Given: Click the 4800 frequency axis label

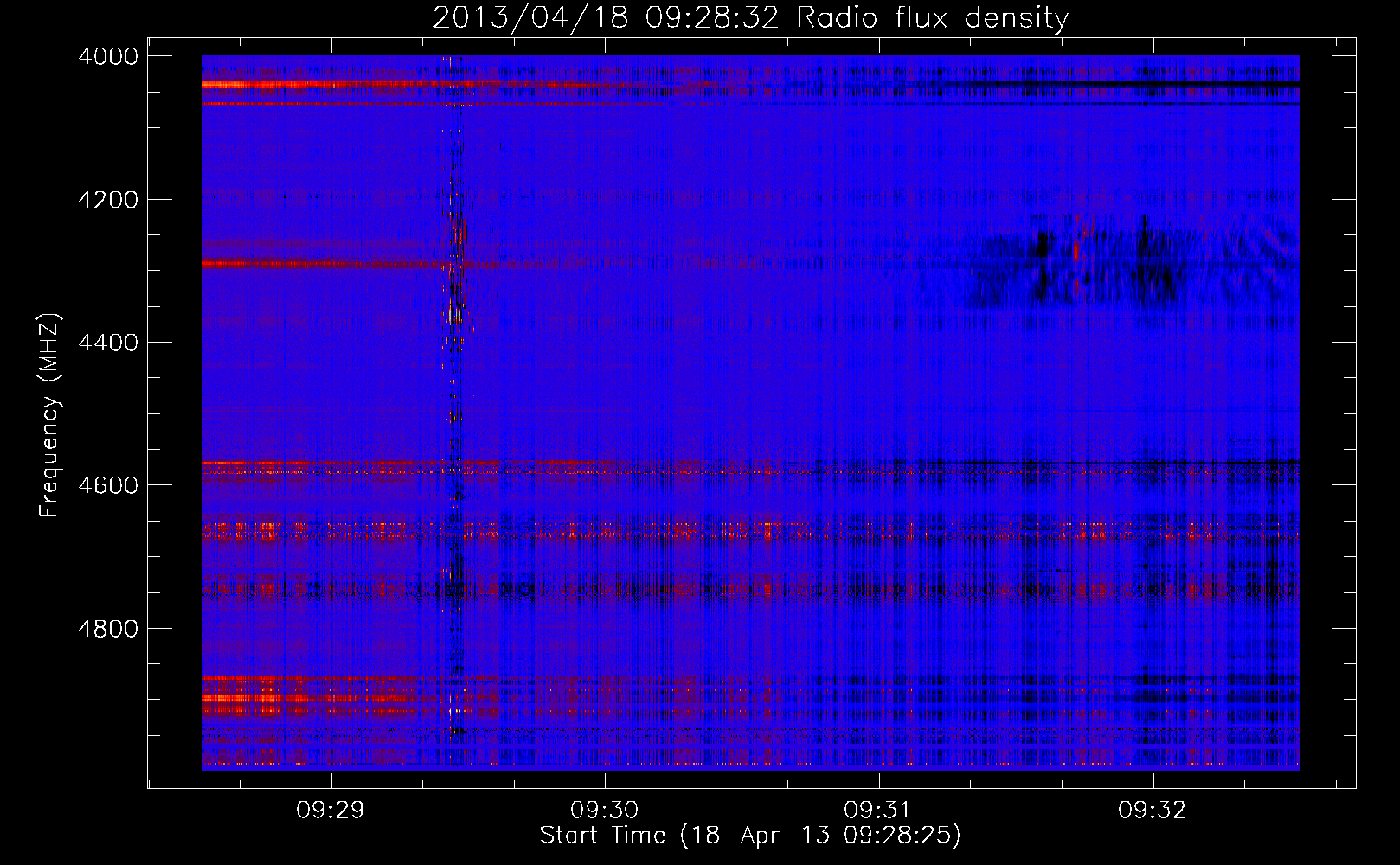Looking at the screenshot, I should point(107,628).
